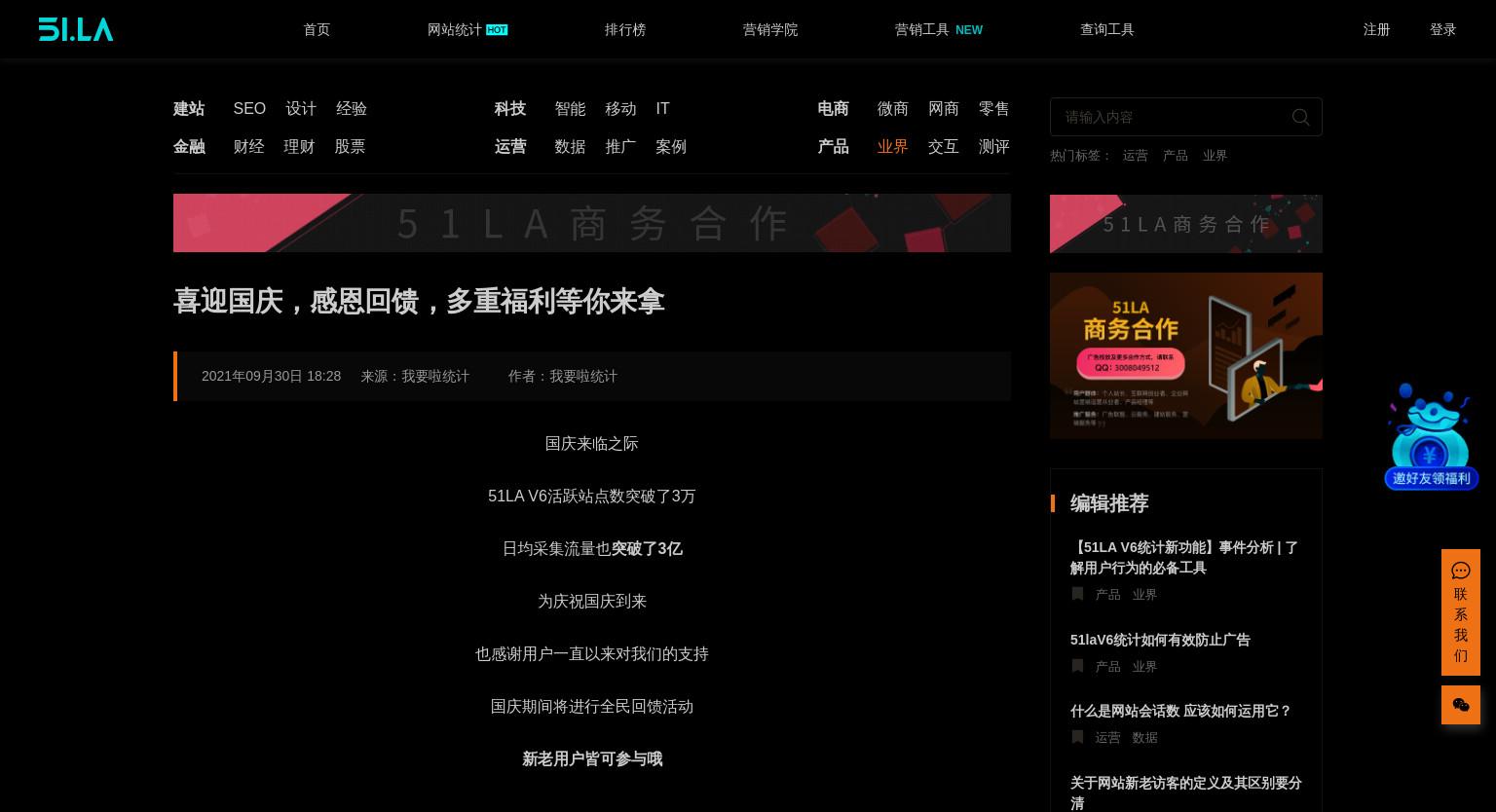Click 产品 tag under 事件分析 article

pyautogui.click(x=1107, y=595)
